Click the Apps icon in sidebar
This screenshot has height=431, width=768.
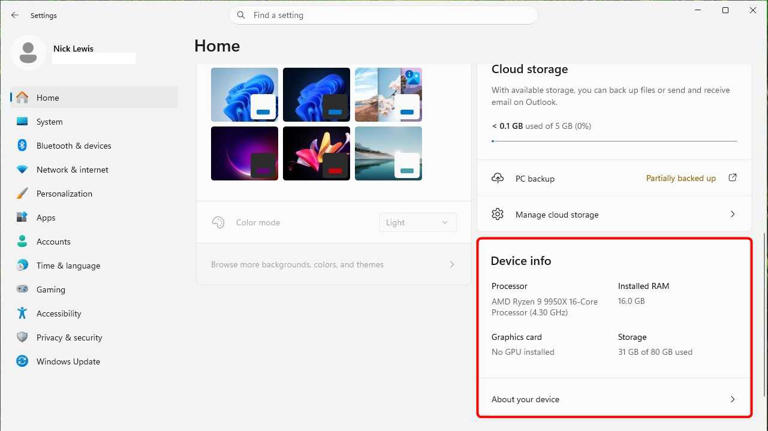pyautogui.click(x=22, y=217)
